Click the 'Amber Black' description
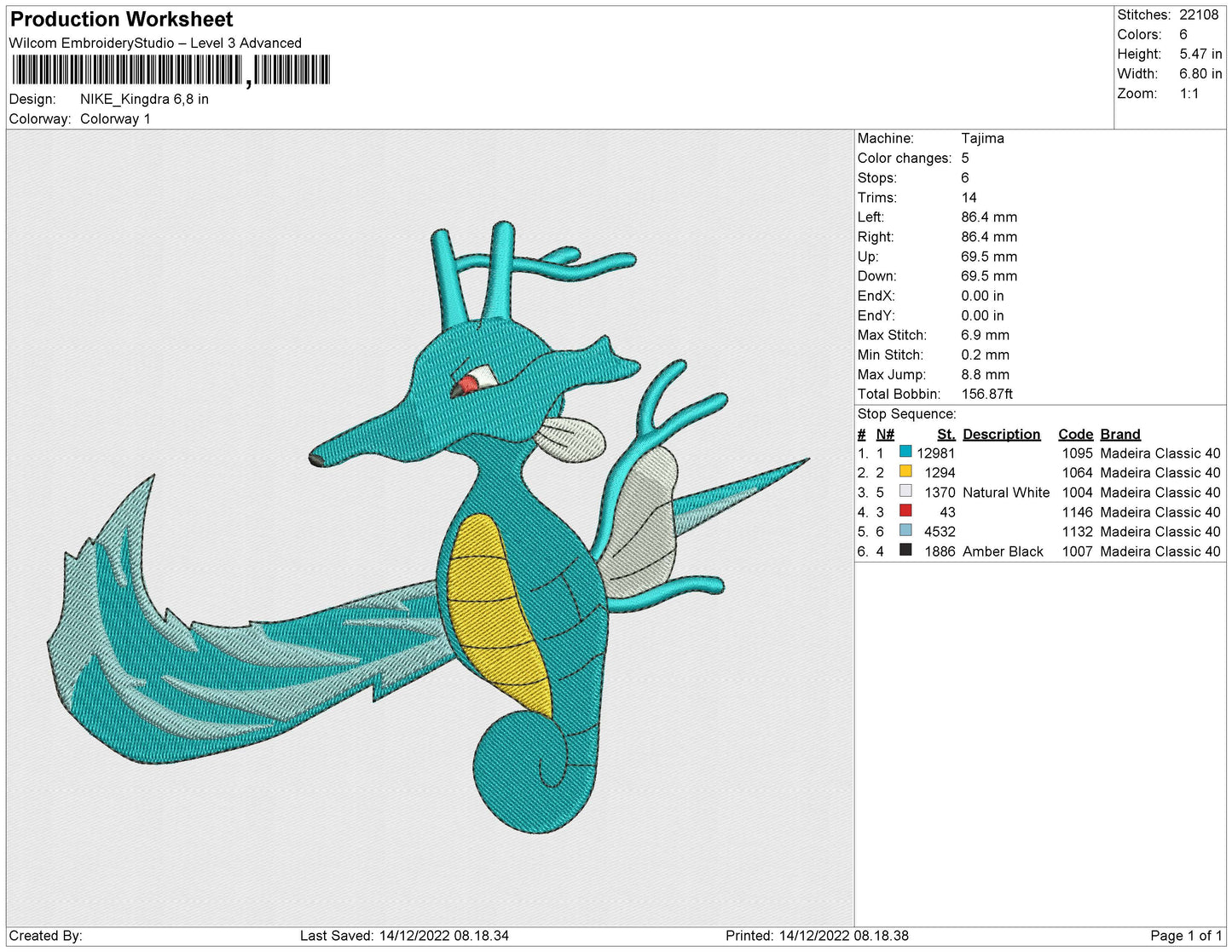 tap(1003, 551)
